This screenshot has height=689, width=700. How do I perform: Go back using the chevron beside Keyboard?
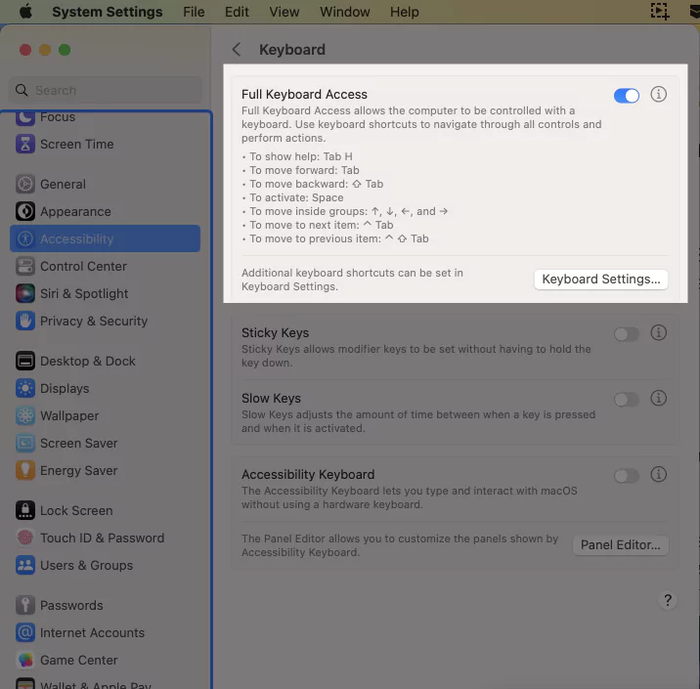(x=237, y=50)
